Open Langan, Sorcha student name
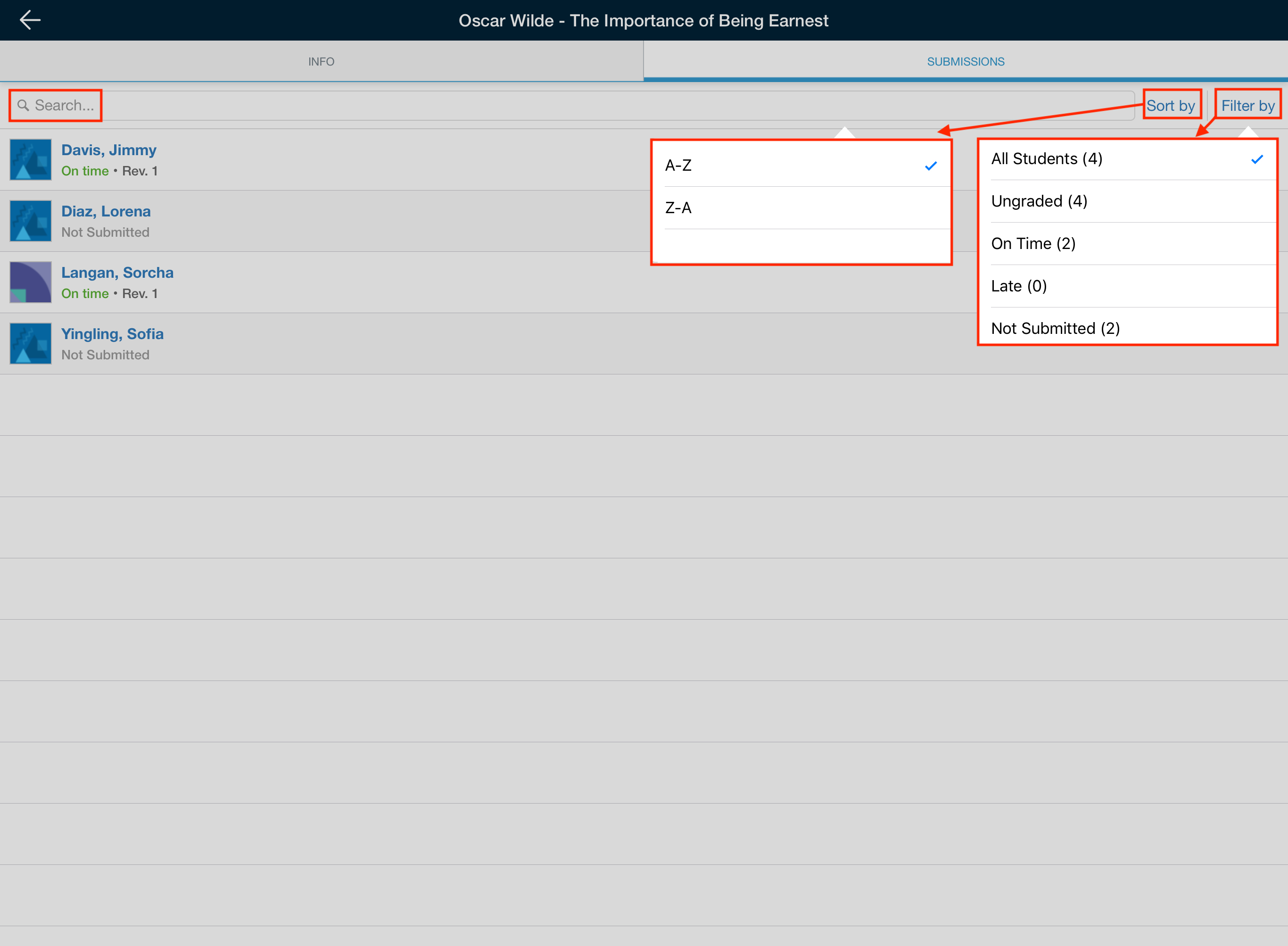Viewport: 1288px width, 946px height. click(x=117, y=273)
